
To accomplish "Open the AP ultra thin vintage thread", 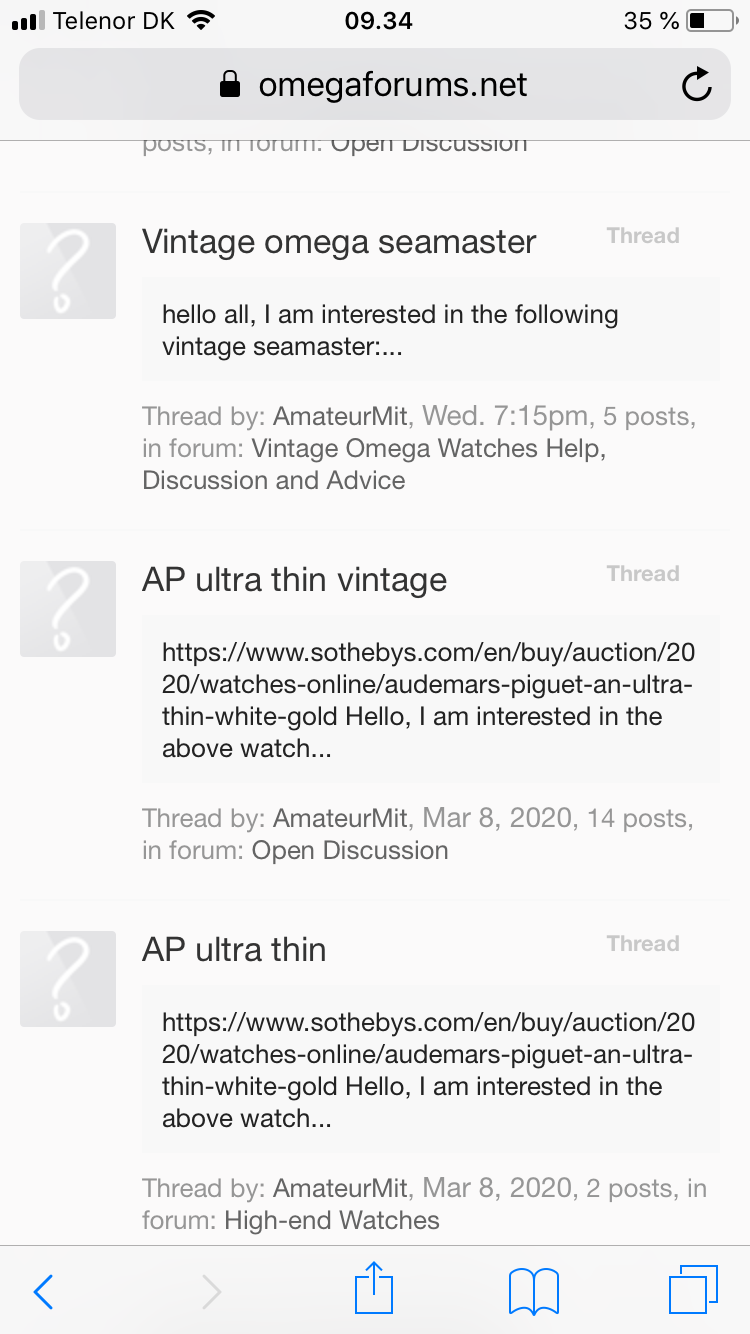I will pos(294,580).
